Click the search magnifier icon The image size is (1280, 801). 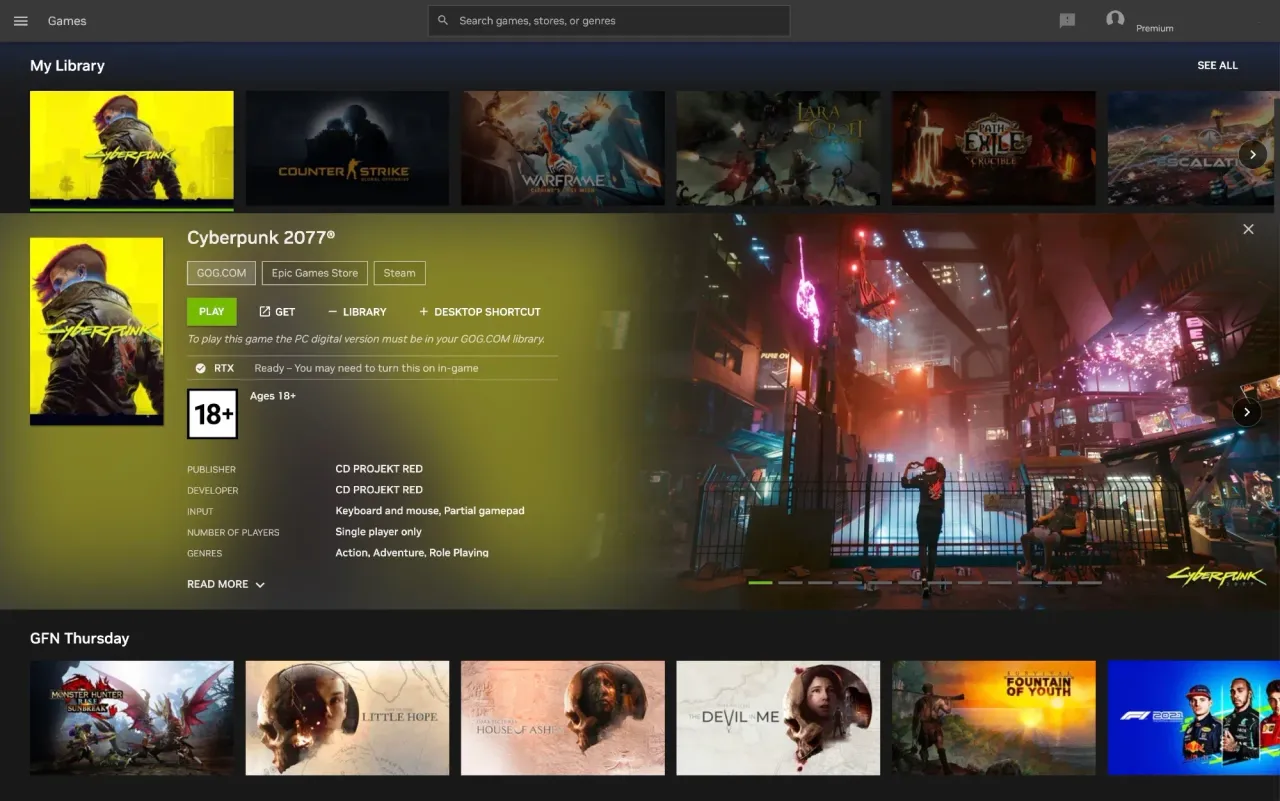(x=443, y=20)
